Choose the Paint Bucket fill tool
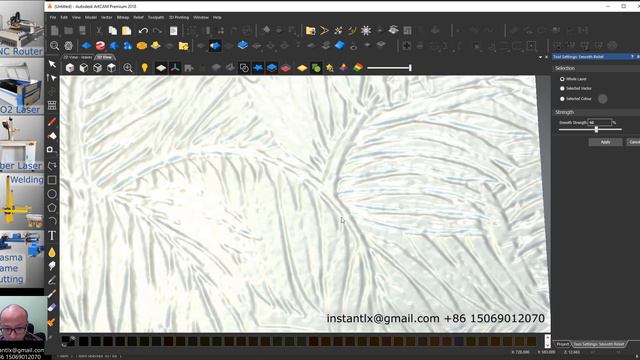 pyautogui.click(x=52, y=136)
